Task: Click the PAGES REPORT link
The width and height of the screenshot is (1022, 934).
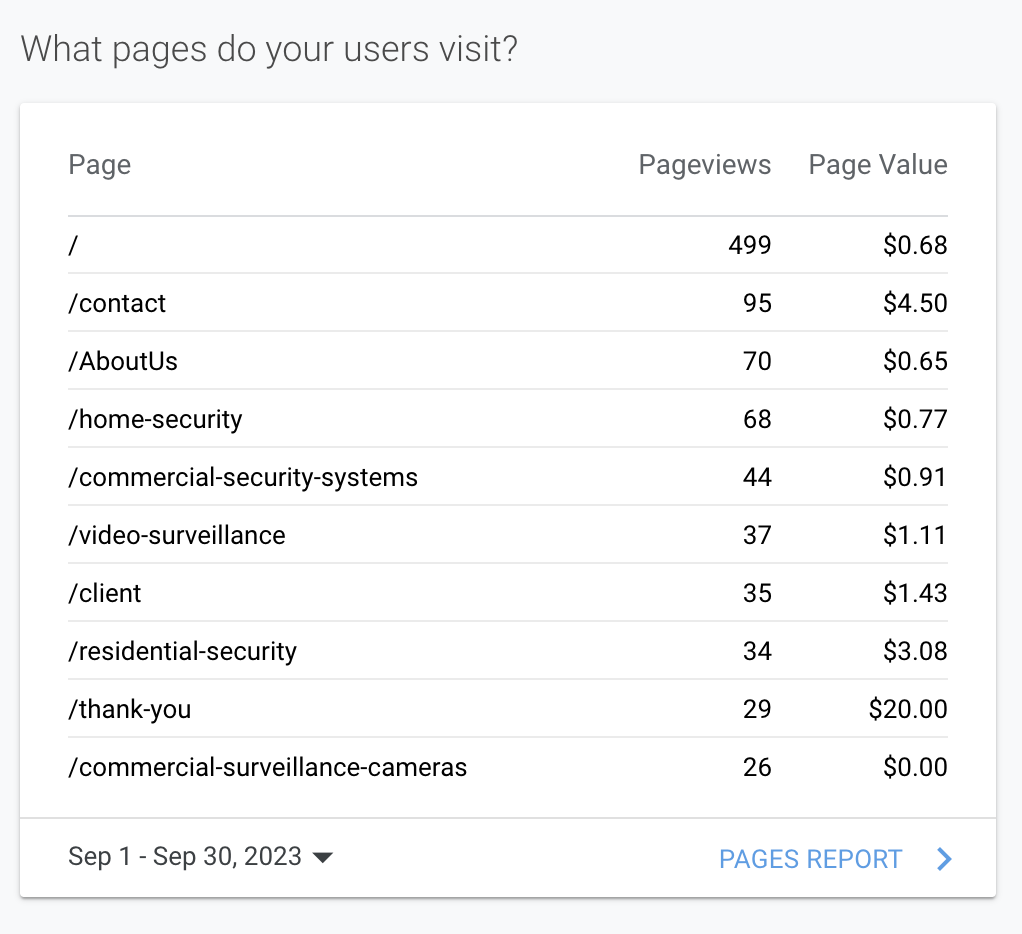Action: [x=810, y=859]
